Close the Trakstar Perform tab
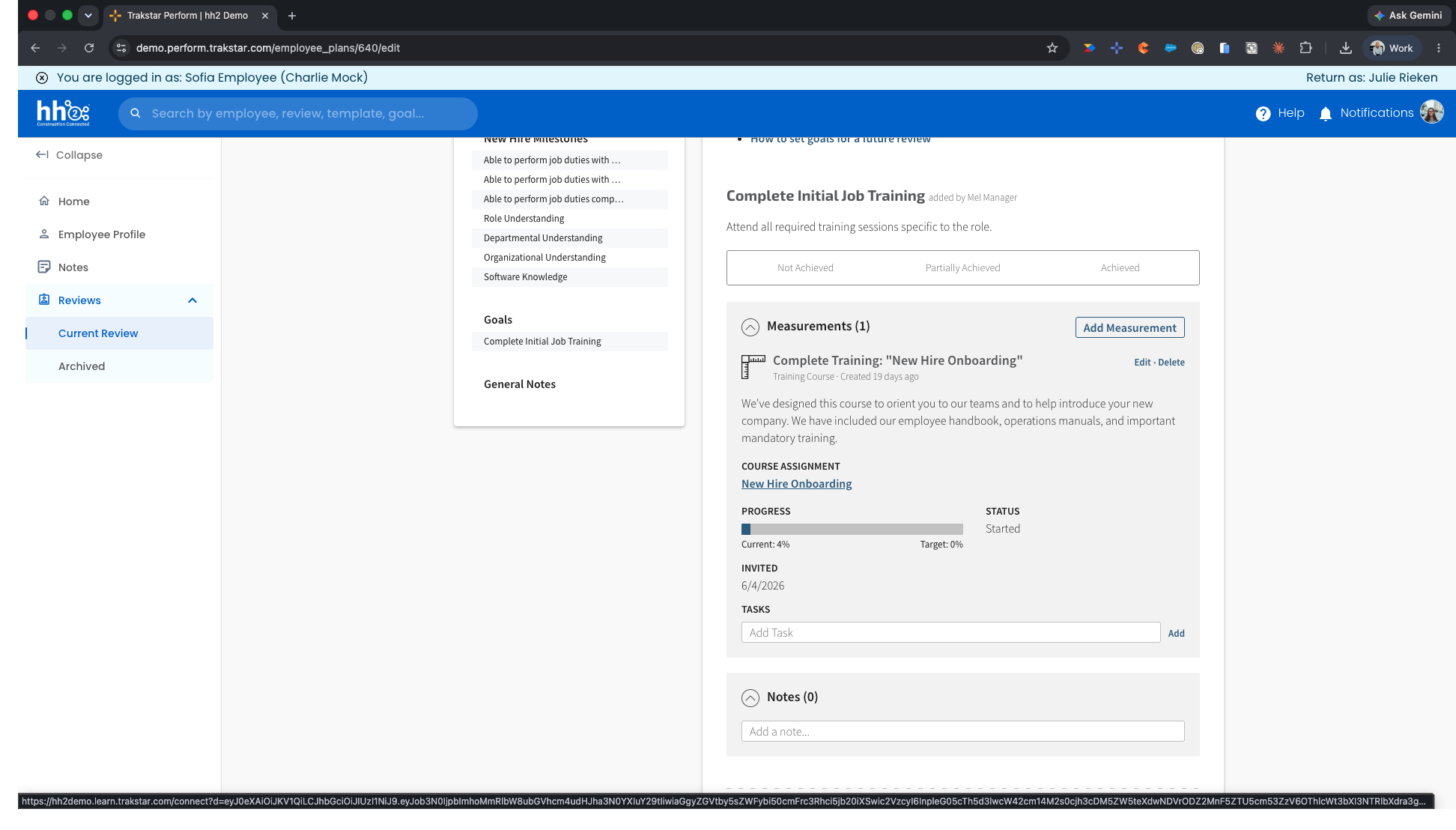The image size is (1456, 830). click(x=265, y=16)
